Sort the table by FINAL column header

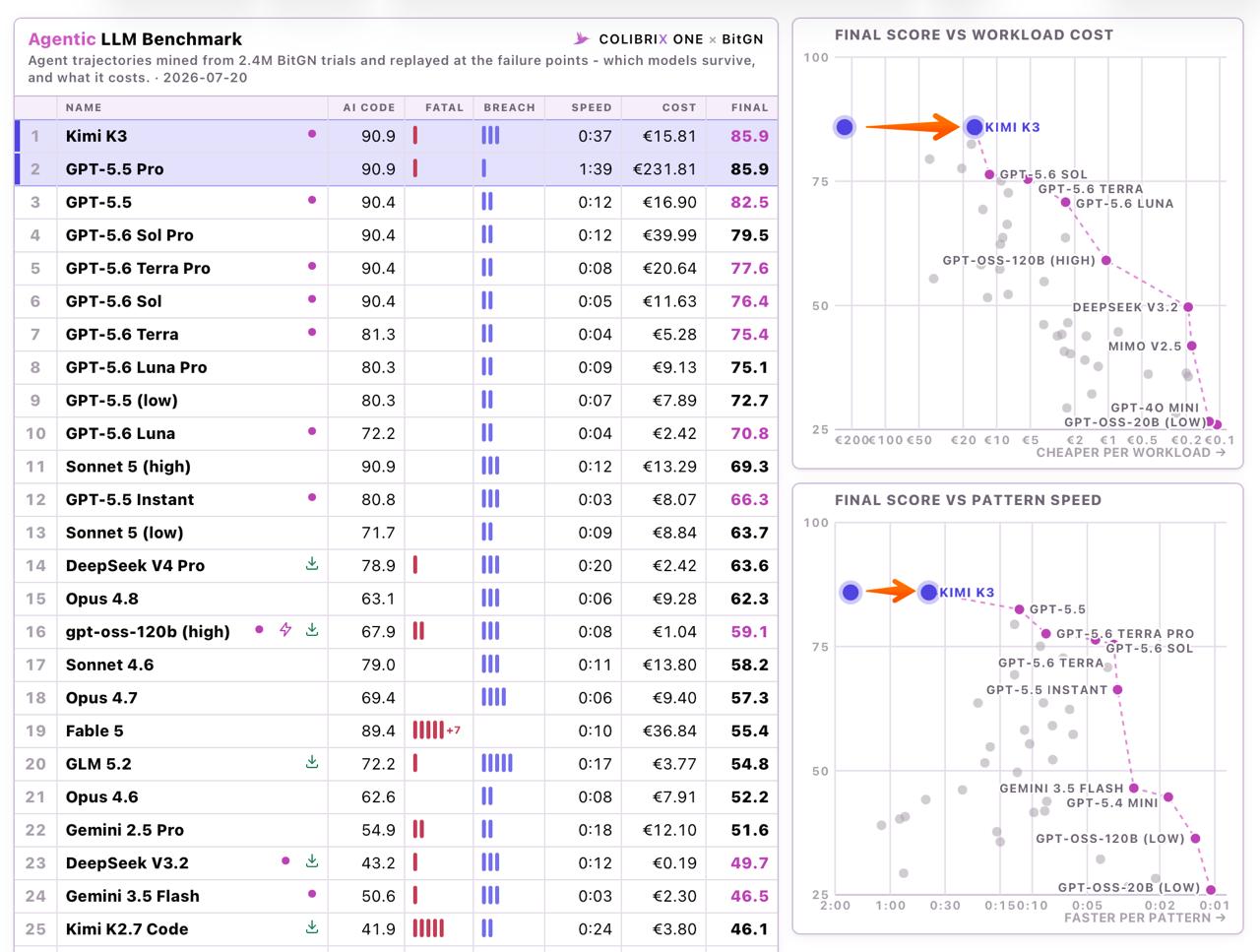point(750,107)
